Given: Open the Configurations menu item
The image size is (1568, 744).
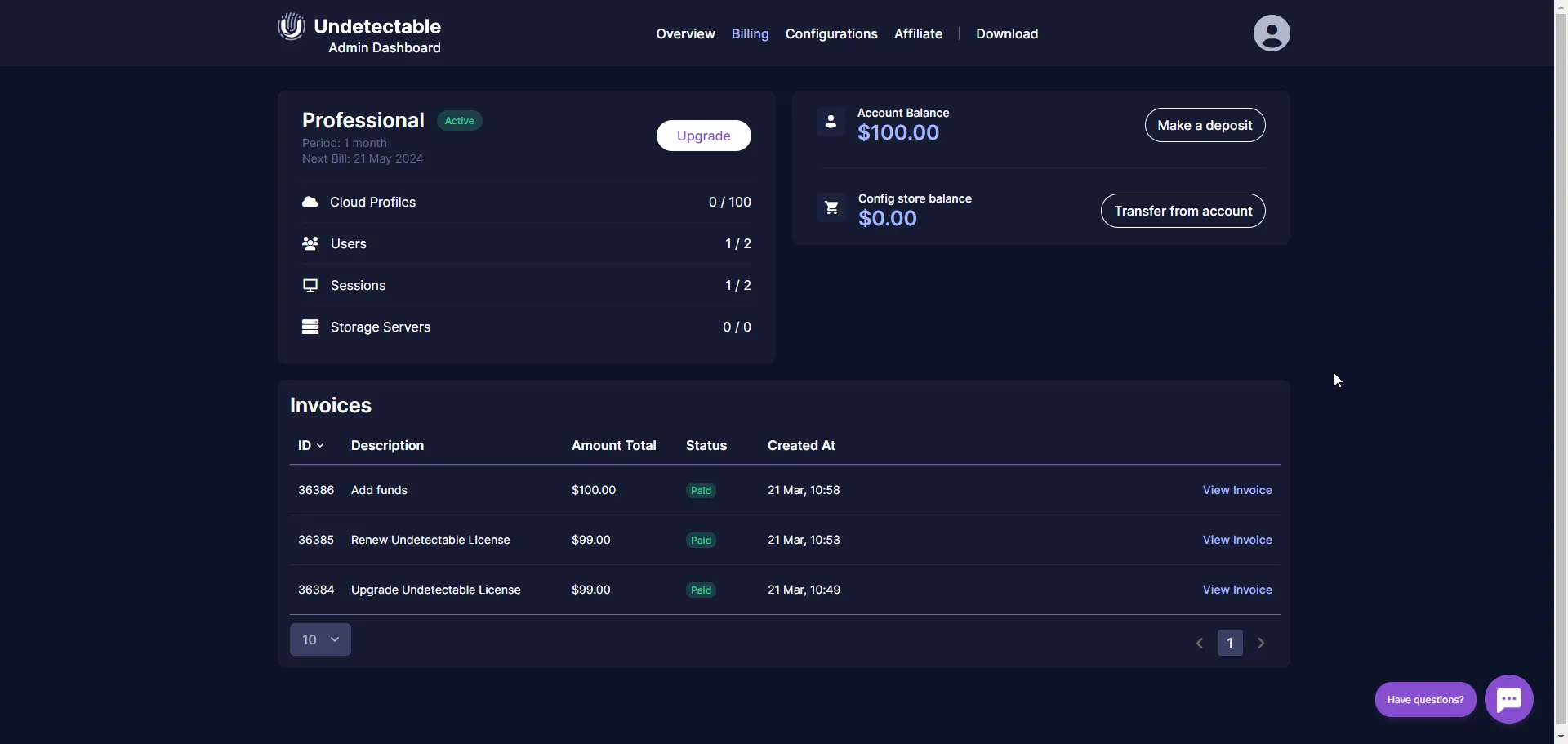Looking at the screenshot, I should 831,33.
